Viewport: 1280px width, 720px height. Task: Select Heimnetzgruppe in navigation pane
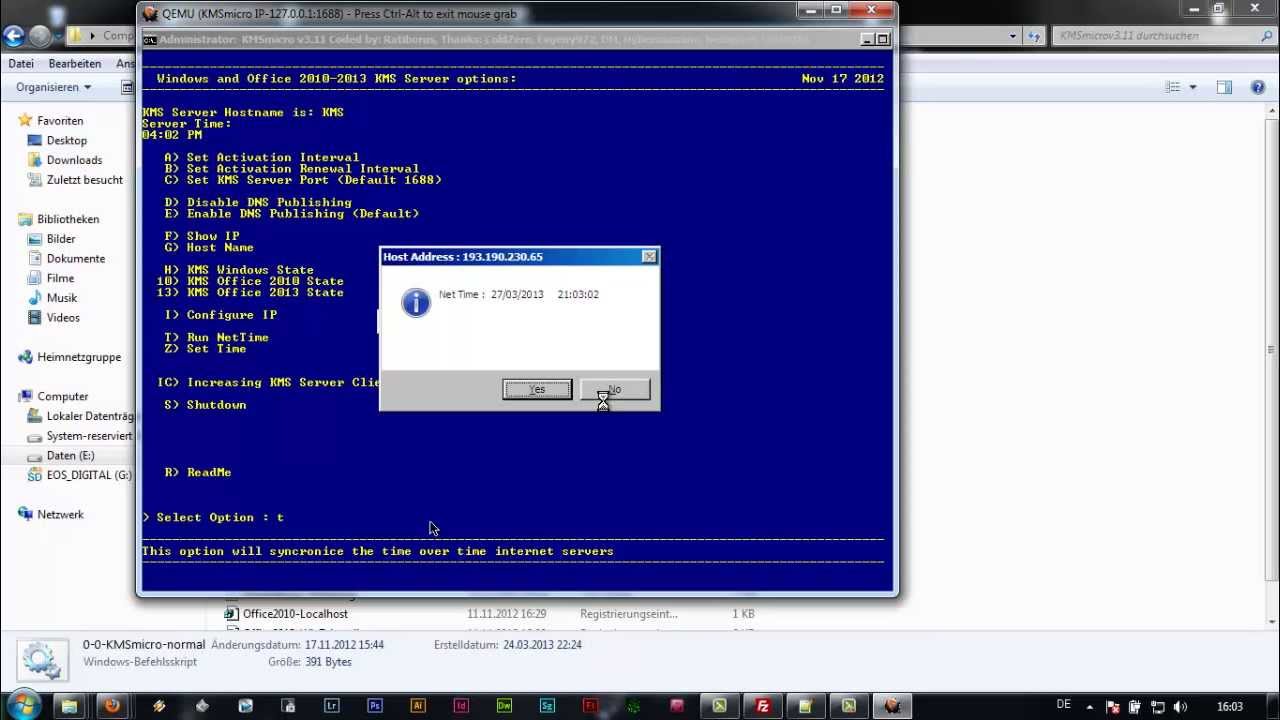pyautogui.click(x=78, y=357)
